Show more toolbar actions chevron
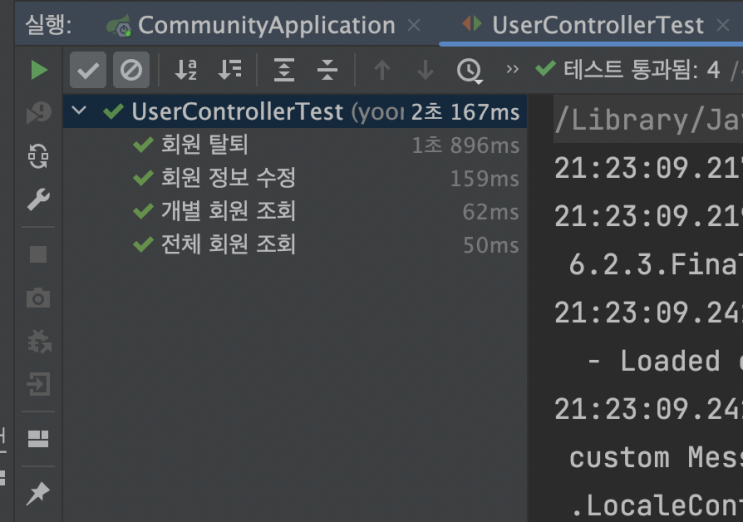743x522 pixels. click(512, 69)
